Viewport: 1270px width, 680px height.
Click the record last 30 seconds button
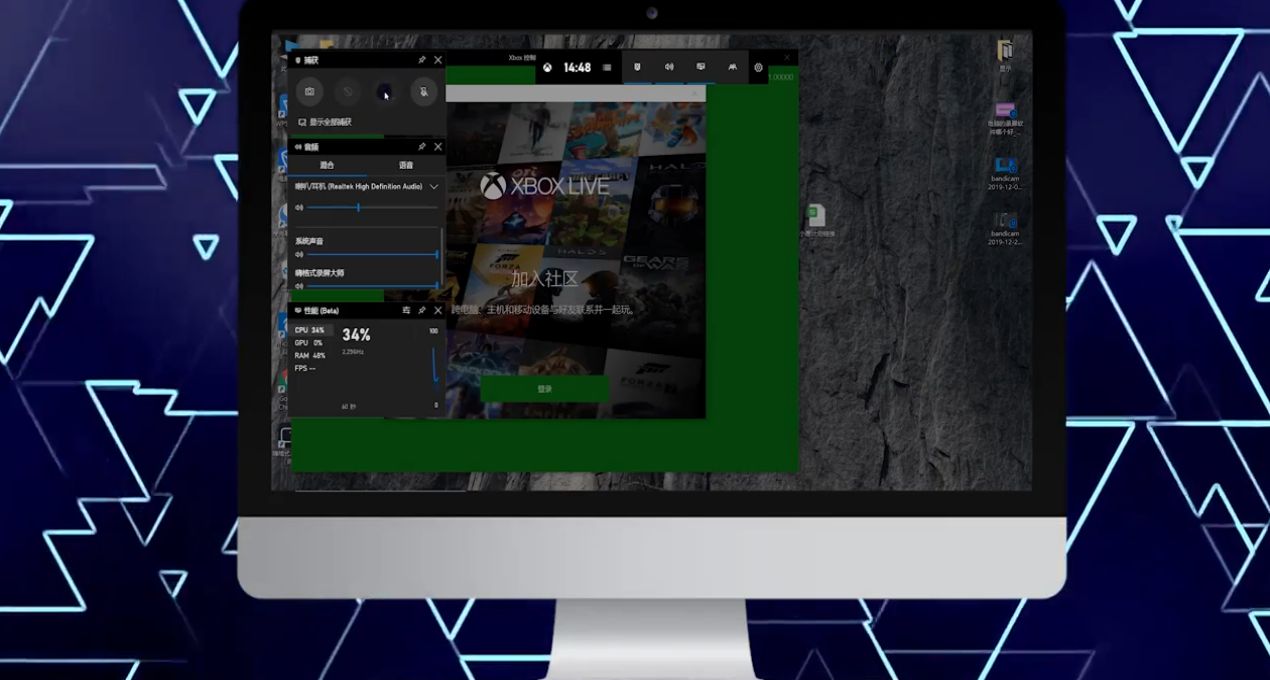(x=347, y=92)
